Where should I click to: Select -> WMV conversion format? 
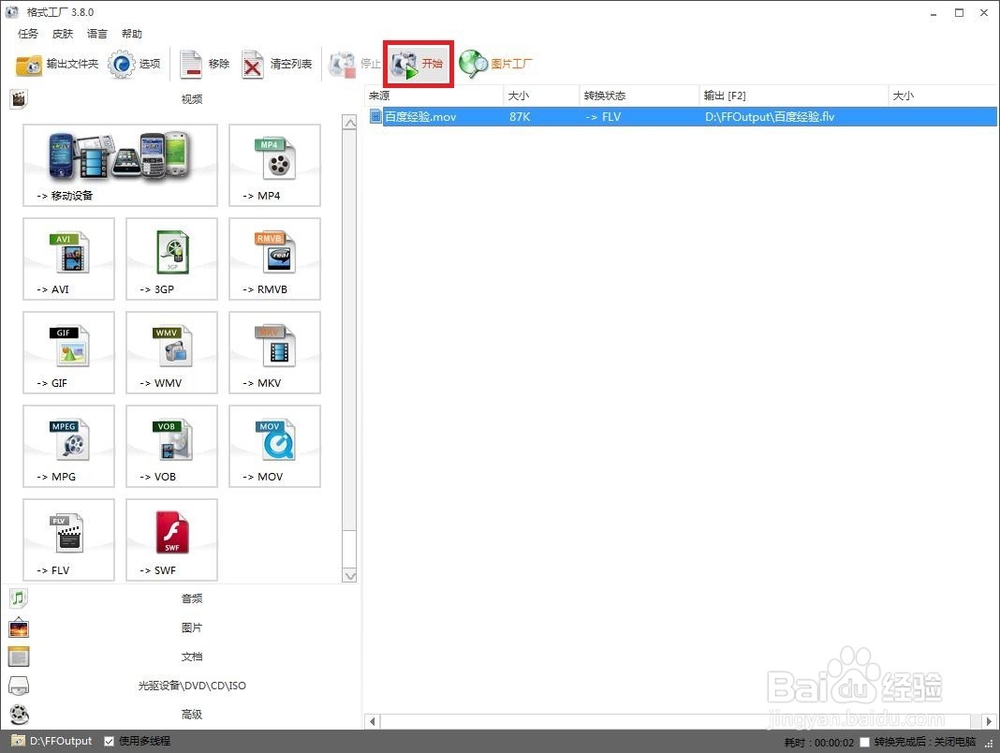pos(172,353)
